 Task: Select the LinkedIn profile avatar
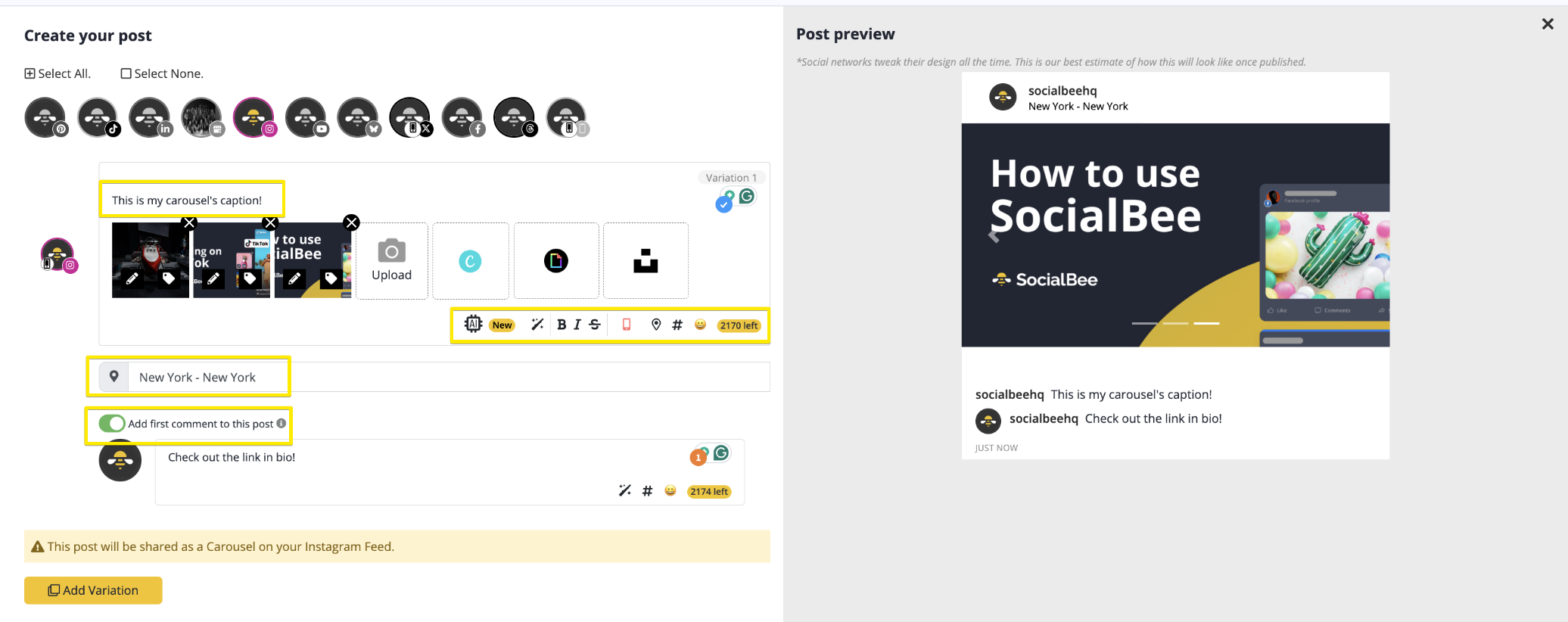pos(150,117)
